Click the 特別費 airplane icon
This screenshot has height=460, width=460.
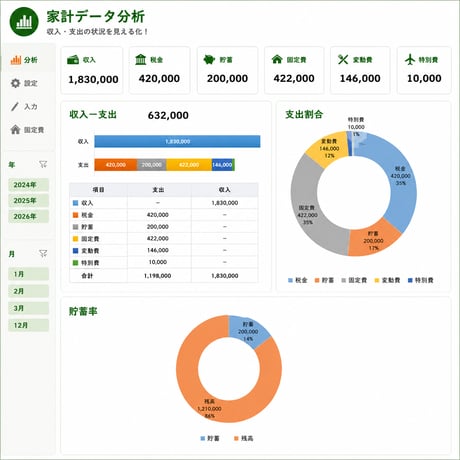coord(410,59)
